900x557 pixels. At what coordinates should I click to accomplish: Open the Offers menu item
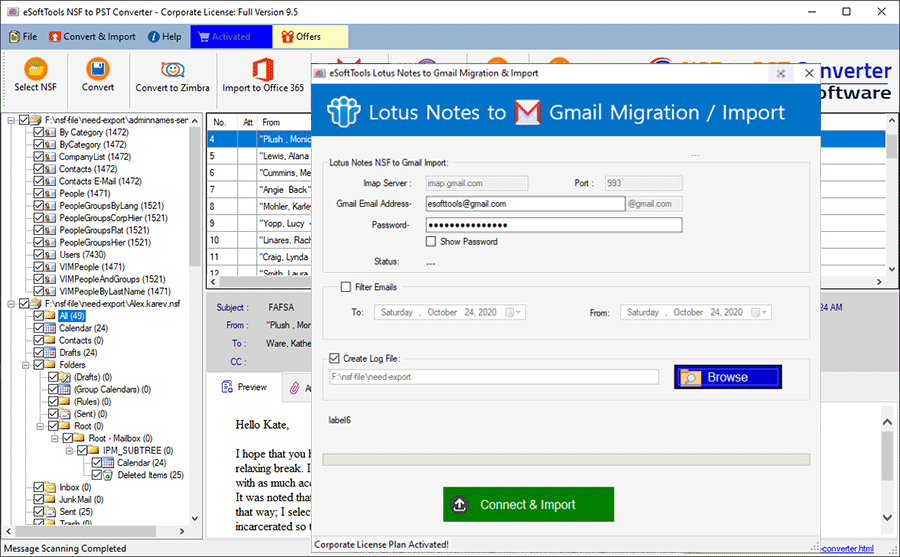point(309,37)
